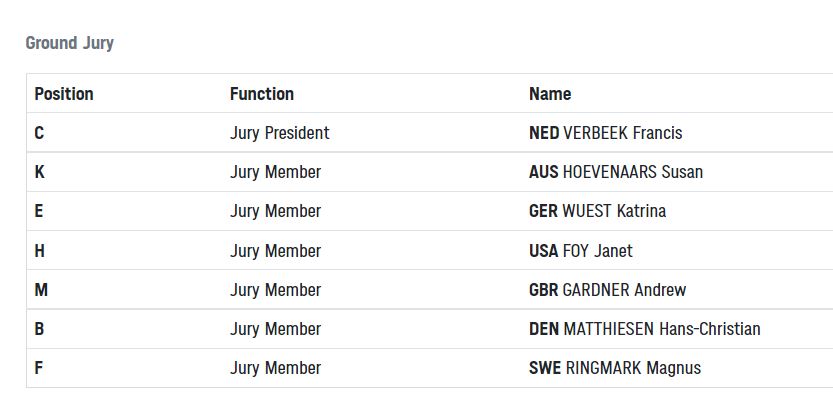
Task: Select the Name column header
Action: (x=550, y=94)
